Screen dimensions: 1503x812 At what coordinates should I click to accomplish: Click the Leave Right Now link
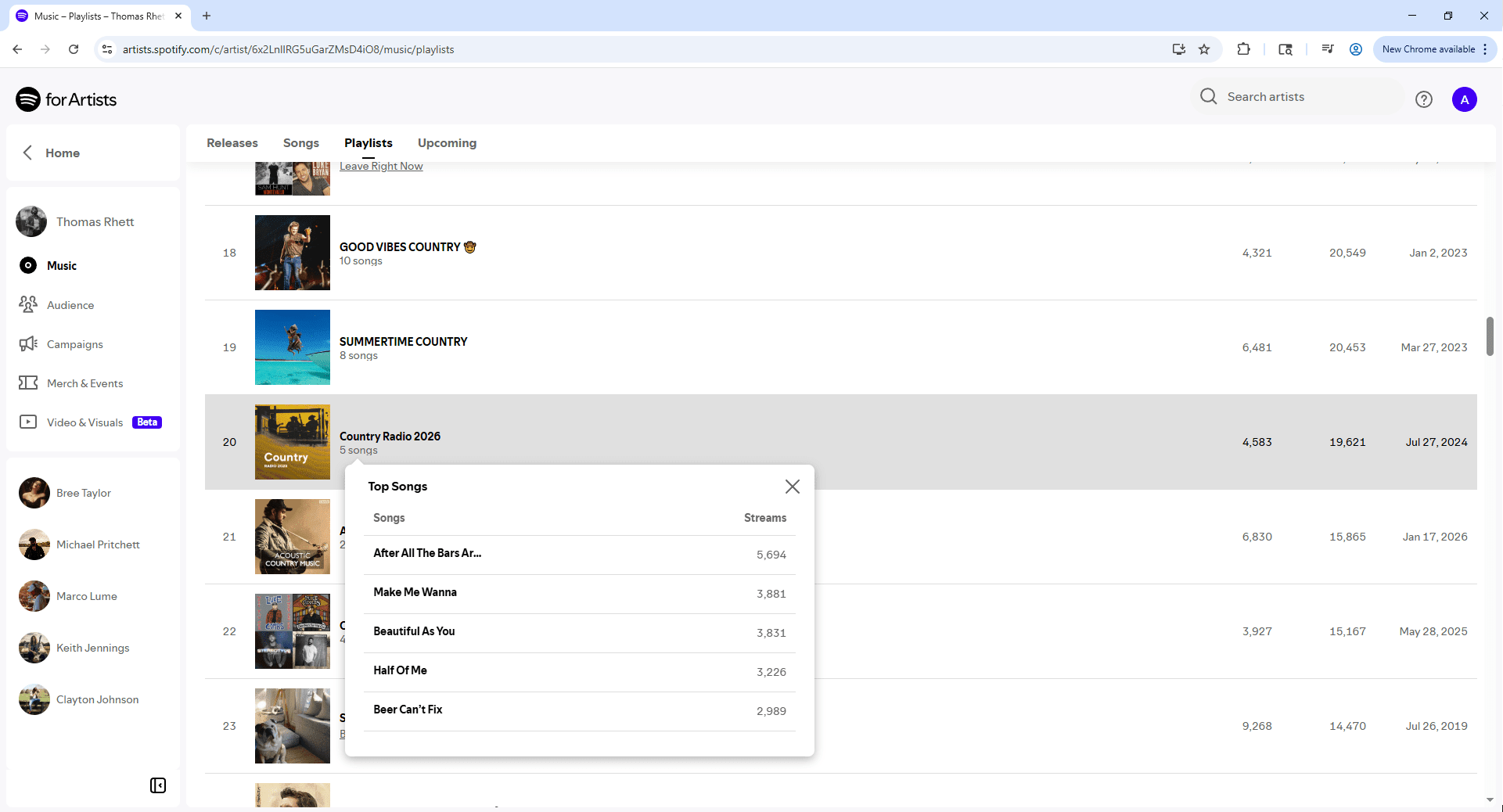pyautogui.click(x=381, y=166)
